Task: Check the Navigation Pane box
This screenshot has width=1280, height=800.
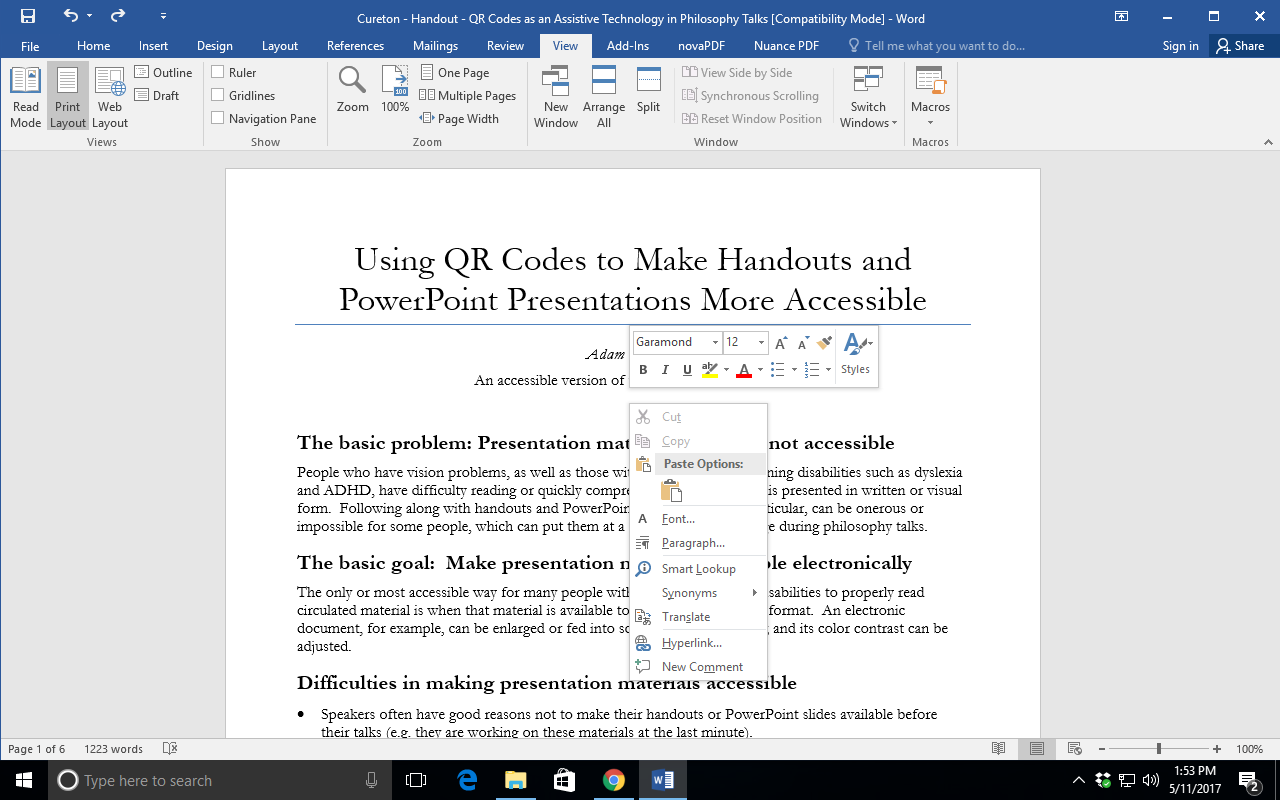Action: [x=218, y=118]
